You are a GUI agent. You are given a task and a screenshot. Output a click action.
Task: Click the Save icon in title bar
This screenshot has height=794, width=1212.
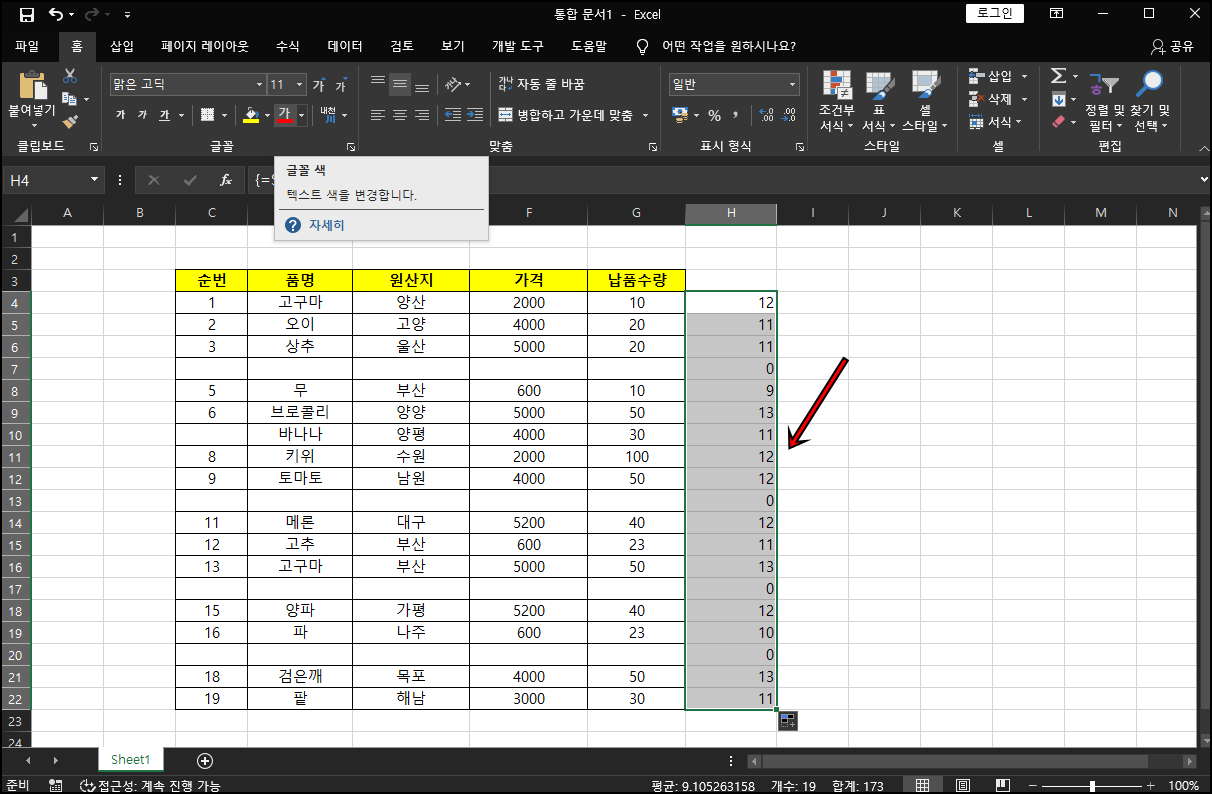click(x=27, y=15)
